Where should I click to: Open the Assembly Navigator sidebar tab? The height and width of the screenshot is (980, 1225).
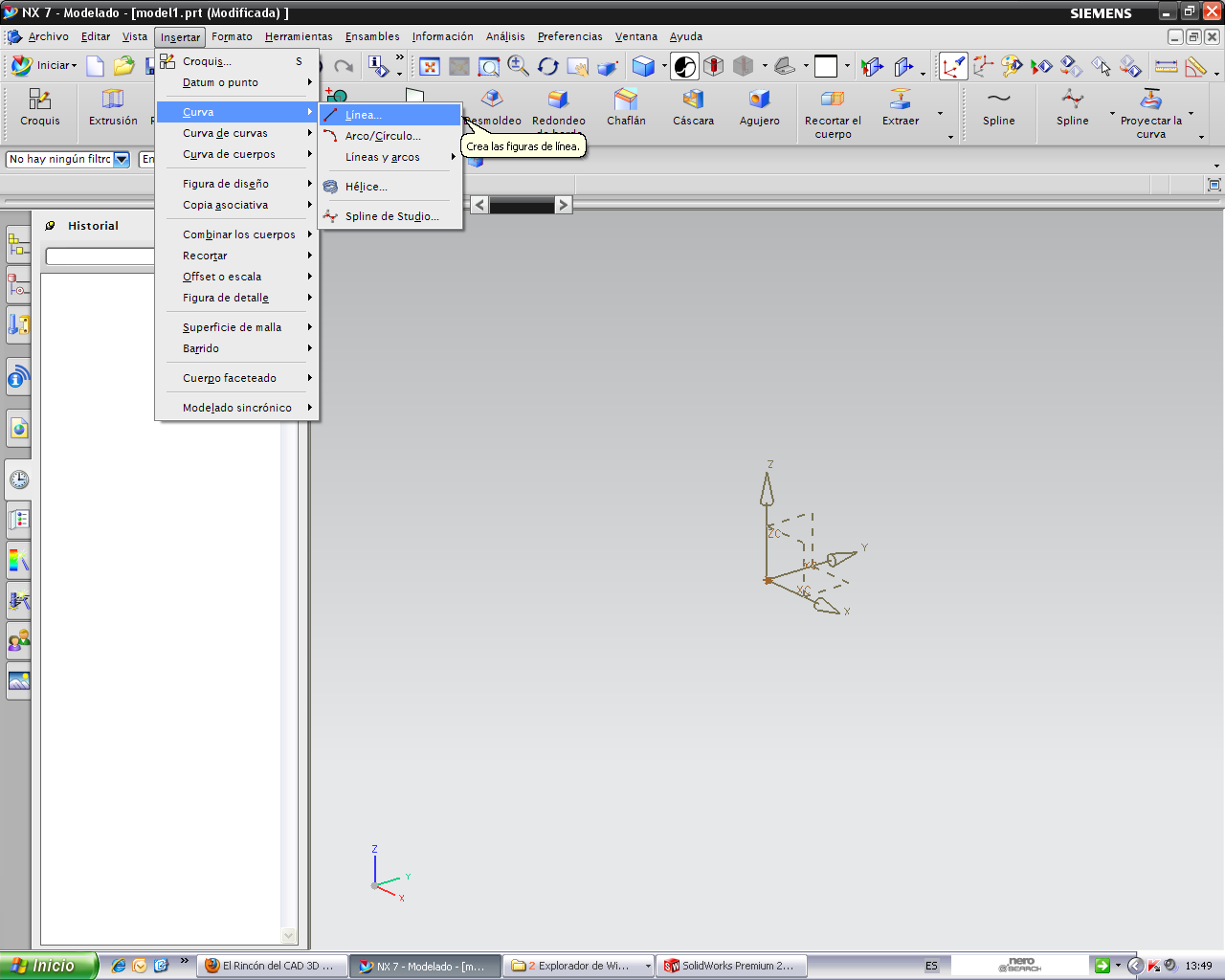[18, 246]
